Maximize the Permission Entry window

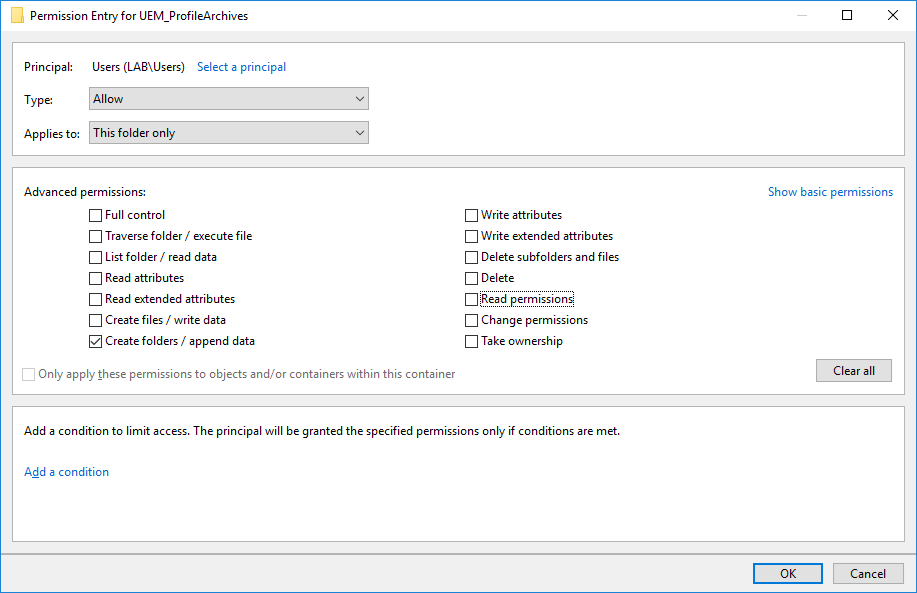coord(847,16)
